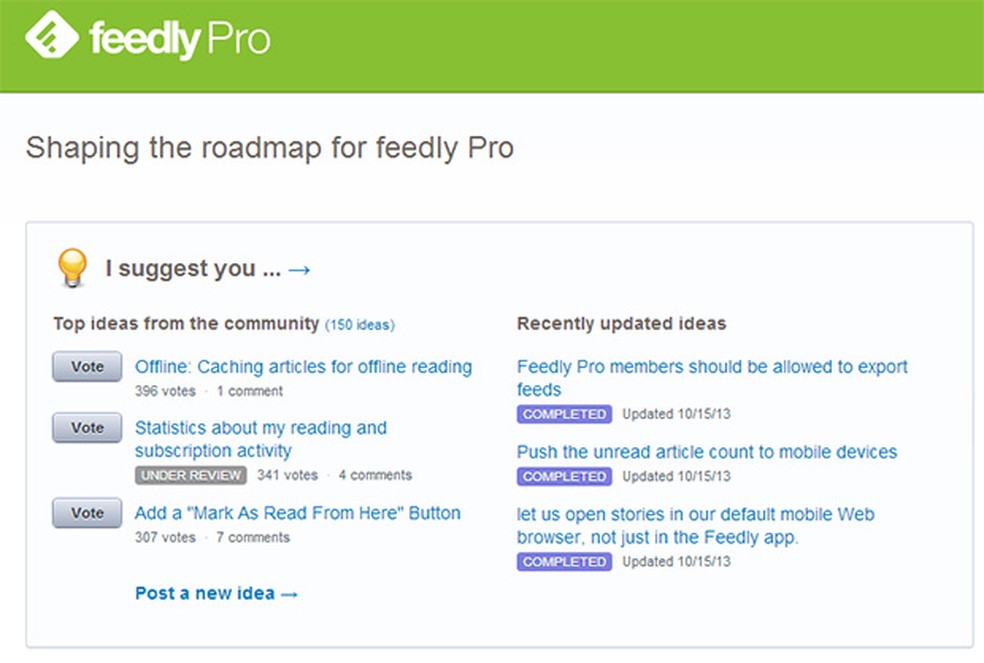
Task: Click the COMPLETED badge under the export feeds idea
Action: click(563, 413)
